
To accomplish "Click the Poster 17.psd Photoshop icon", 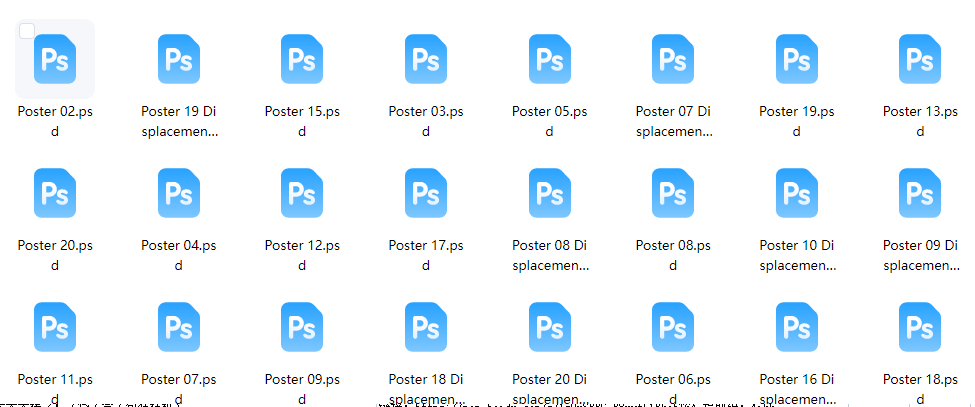I will coord(426,193).
